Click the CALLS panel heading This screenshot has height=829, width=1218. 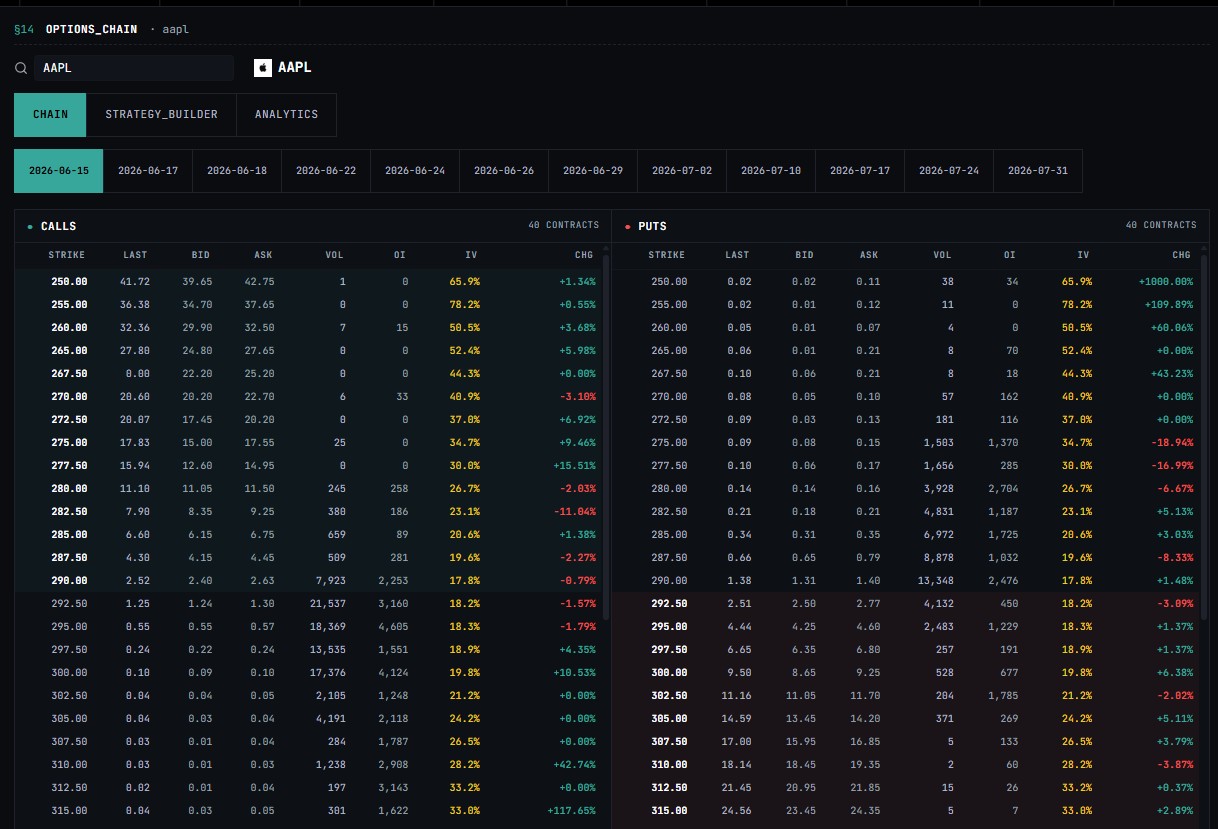[x=58, y=227]
